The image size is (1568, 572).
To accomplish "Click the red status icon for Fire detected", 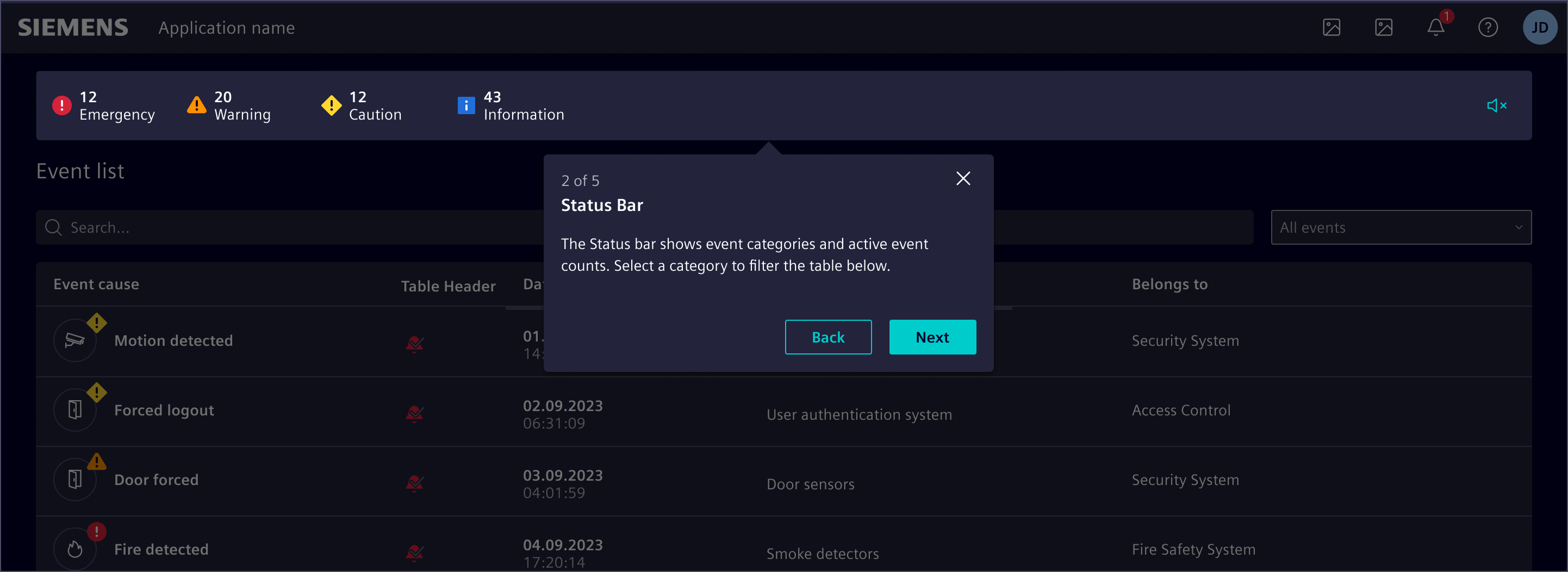I will (x=414, y=552).
